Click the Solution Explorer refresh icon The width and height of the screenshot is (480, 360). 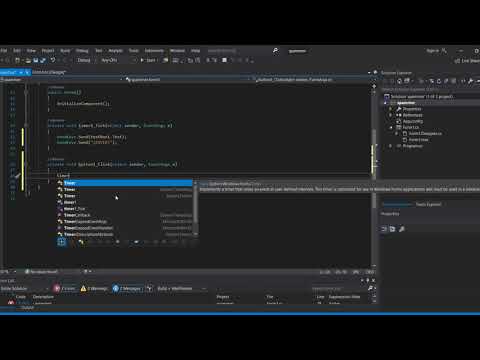439,81
